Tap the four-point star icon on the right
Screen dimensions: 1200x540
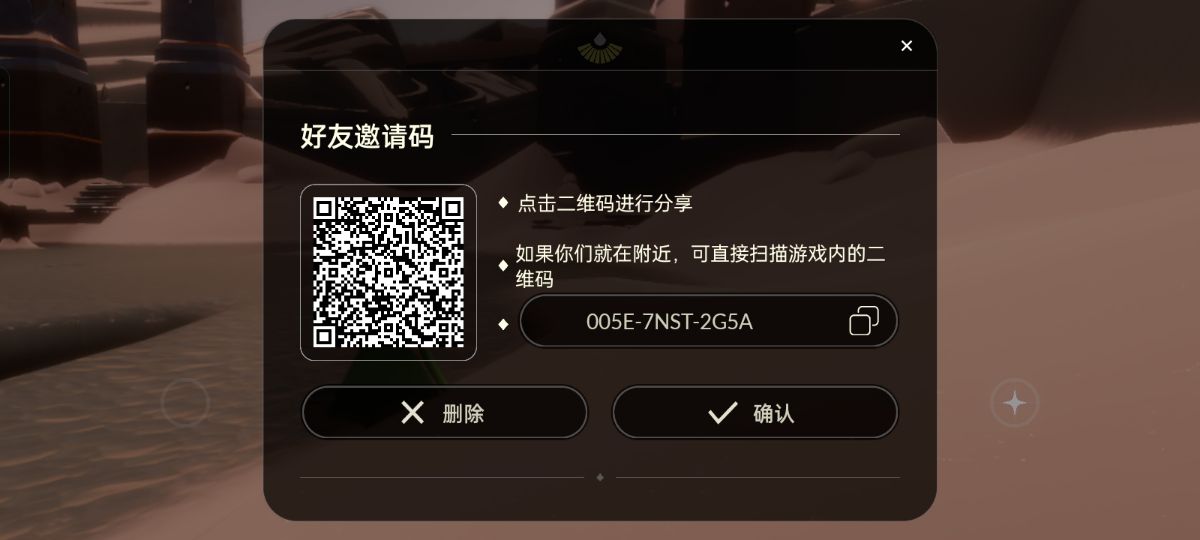coord(1015,403)
